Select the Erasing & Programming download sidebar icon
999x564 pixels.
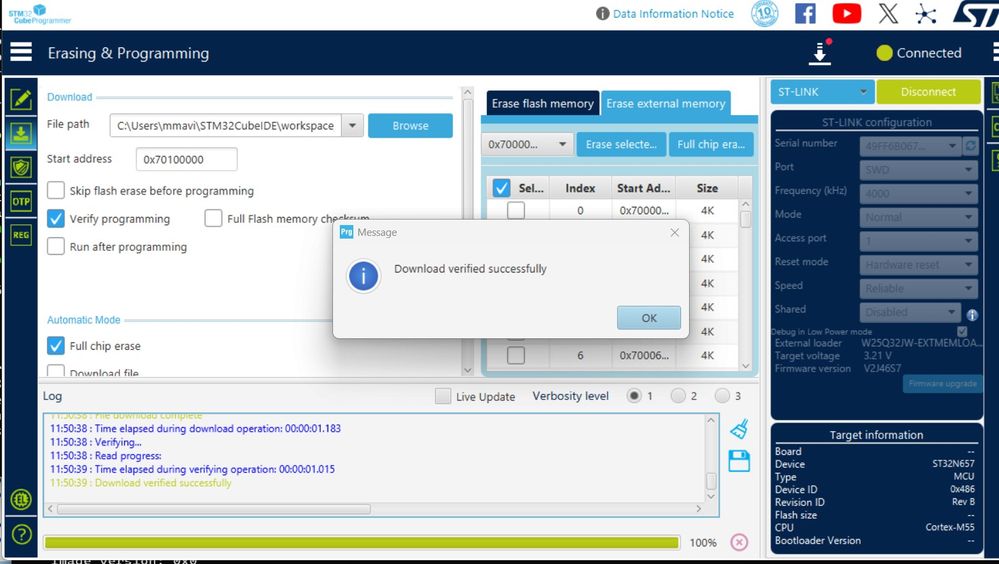click(20, 134)
